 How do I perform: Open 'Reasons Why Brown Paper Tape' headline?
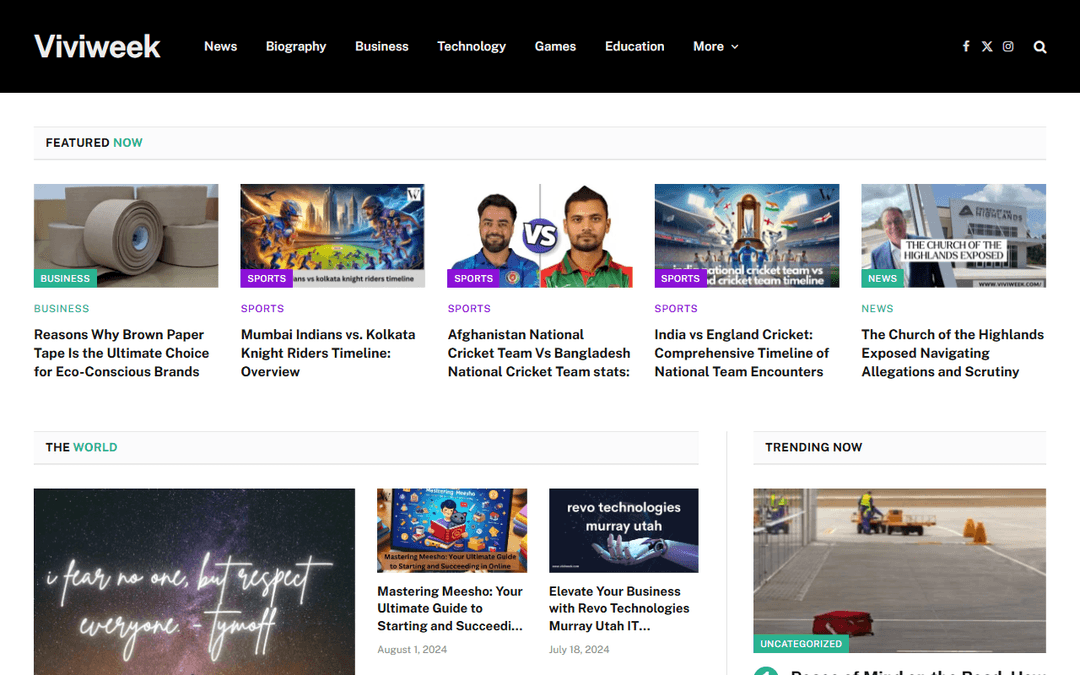121,353
